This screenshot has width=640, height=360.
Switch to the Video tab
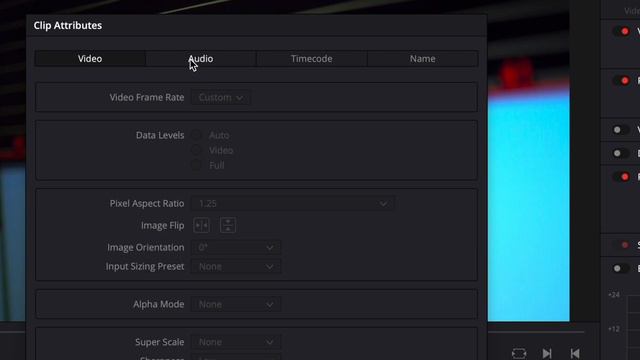(x=90, y=58)
